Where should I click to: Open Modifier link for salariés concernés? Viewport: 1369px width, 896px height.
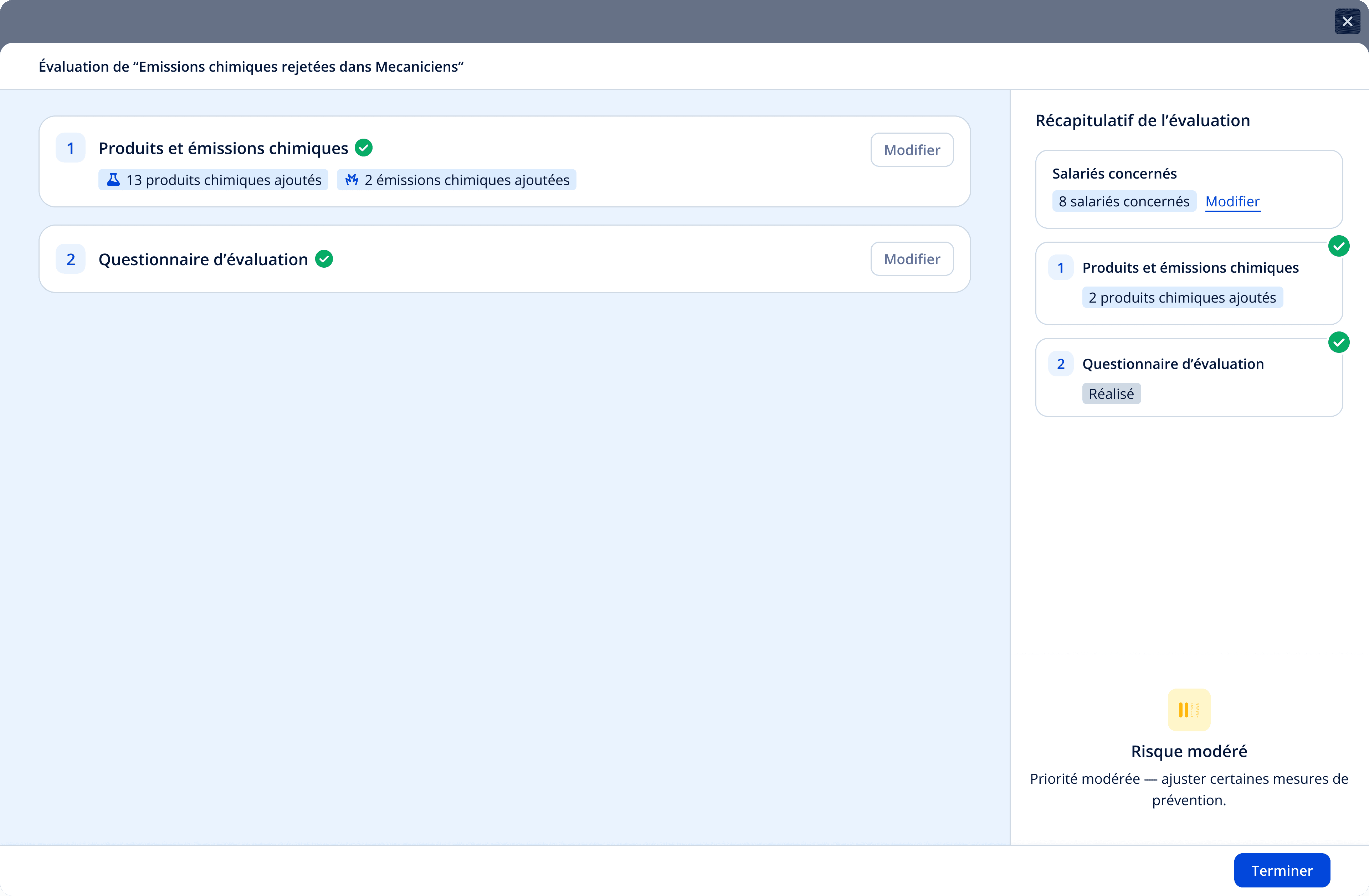click(x=1232, y=201)
